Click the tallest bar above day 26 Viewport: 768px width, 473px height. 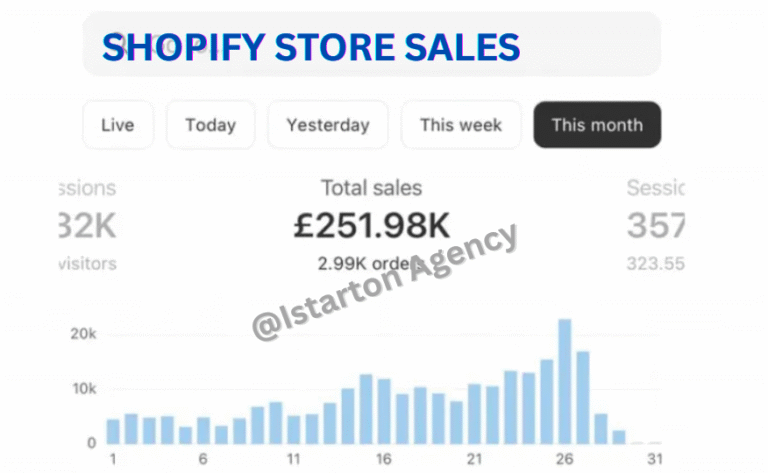[x=565, y=381]
